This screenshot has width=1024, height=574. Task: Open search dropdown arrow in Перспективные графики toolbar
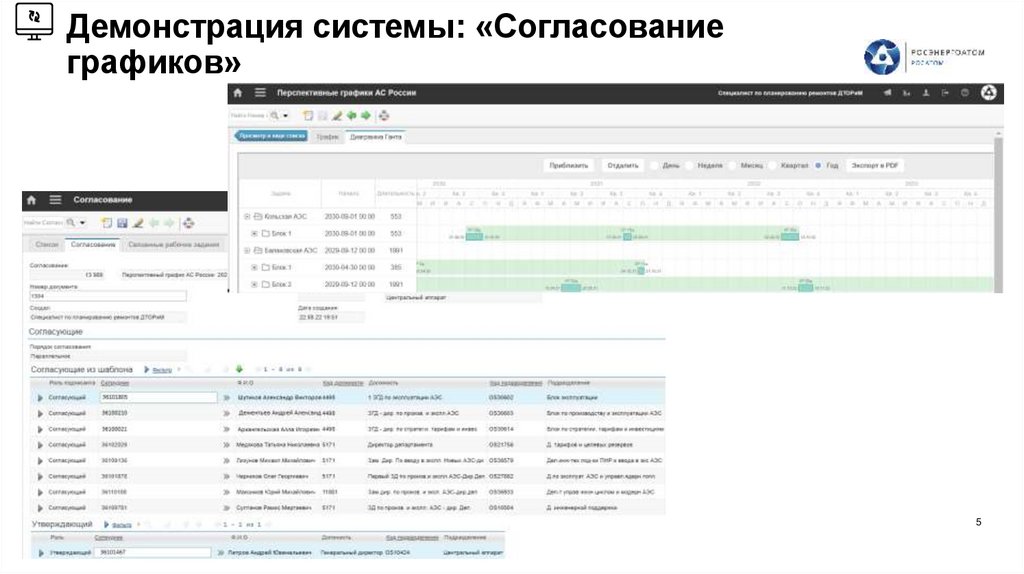coord(285,116)
